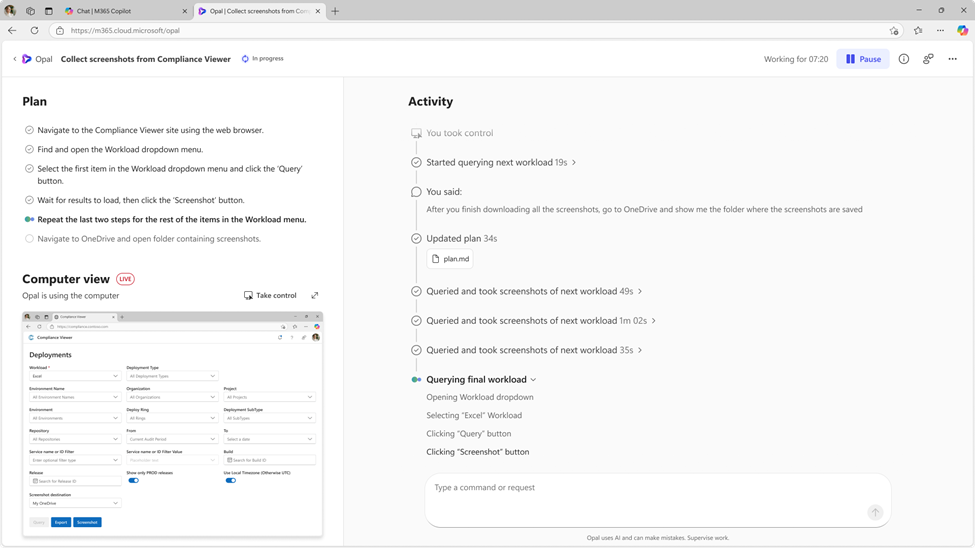Pause the Opal agent task
975x548 pixels.
(863, 59)
